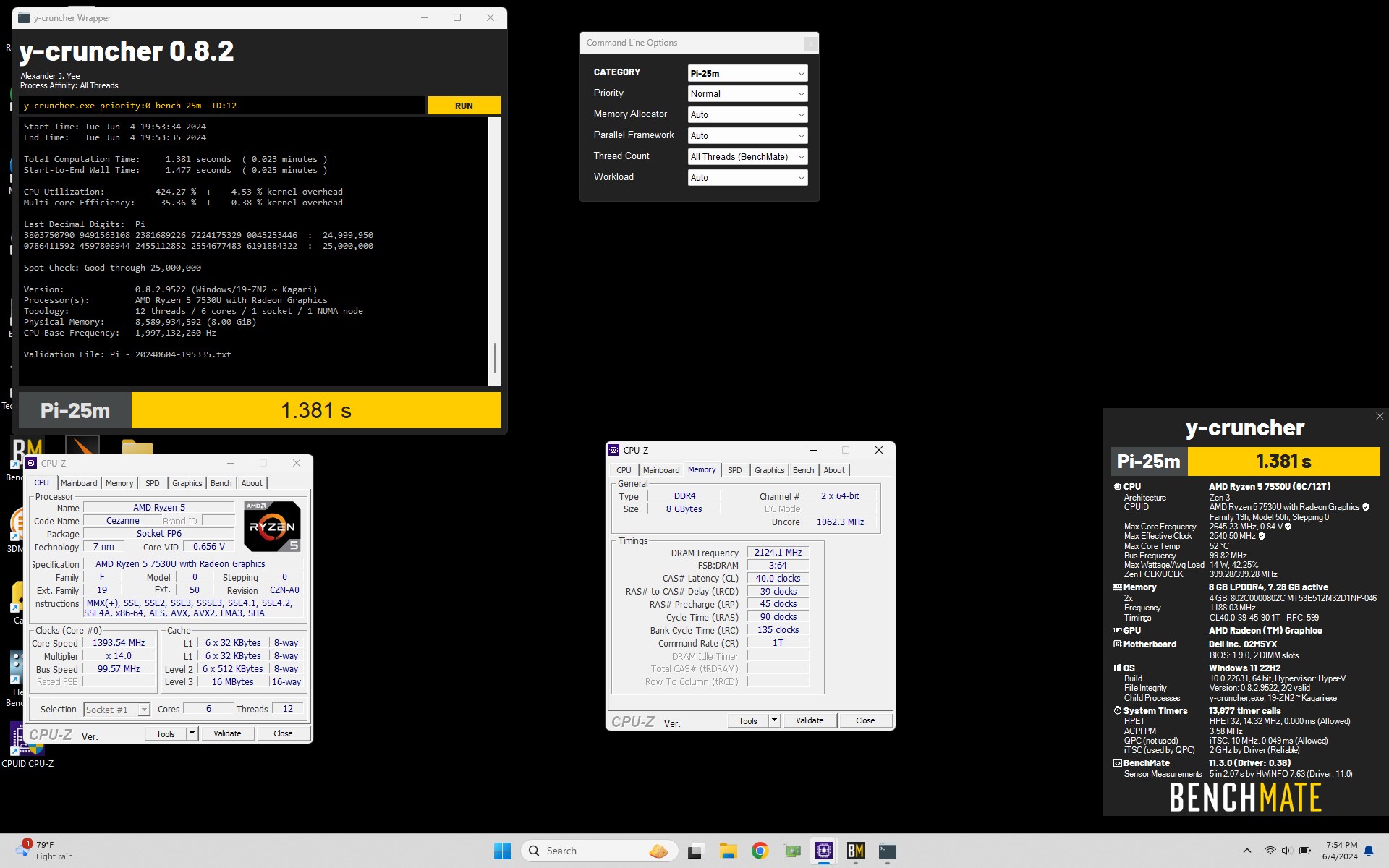1389x868 pixels.
Task: Switch to Memory tab in left CPU-Z
Action: pyautogui.click(x=119, y=483)
